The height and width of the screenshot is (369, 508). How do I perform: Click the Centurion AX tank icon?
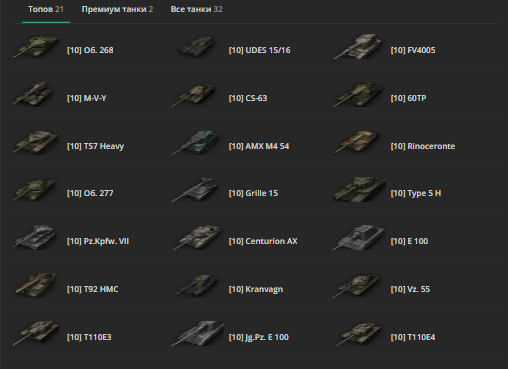click(197, 237)
